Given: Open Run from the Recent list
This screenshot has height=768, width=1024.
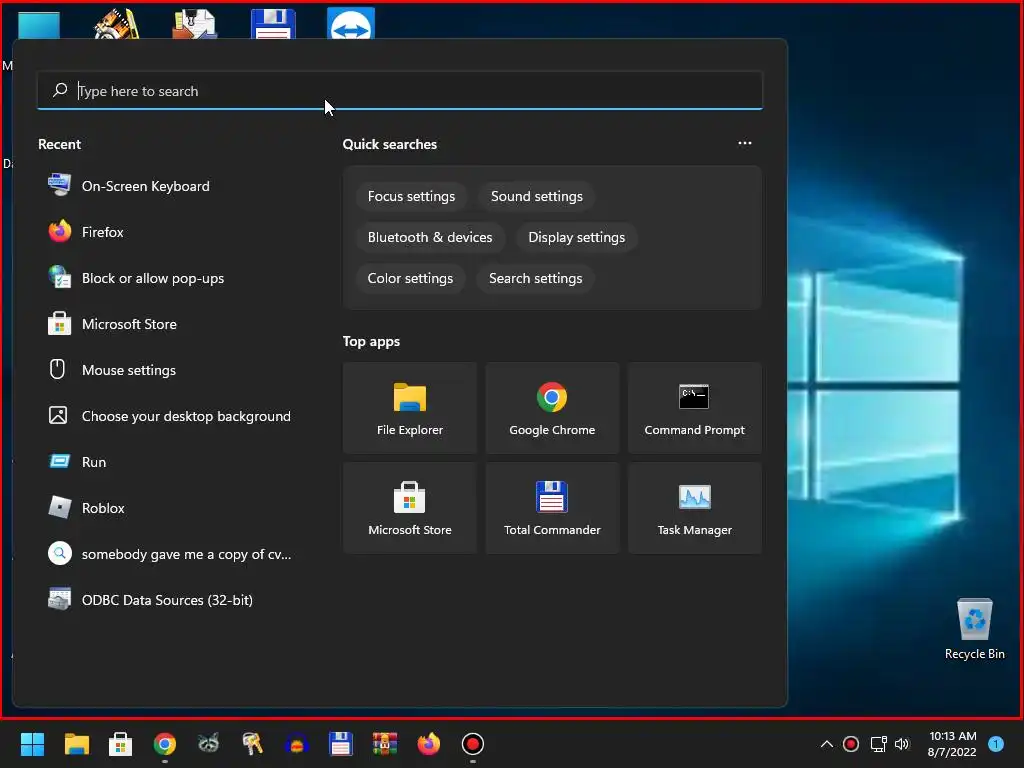Looking at the screenshot, I should pyautogui.click(x=171, y=462).
